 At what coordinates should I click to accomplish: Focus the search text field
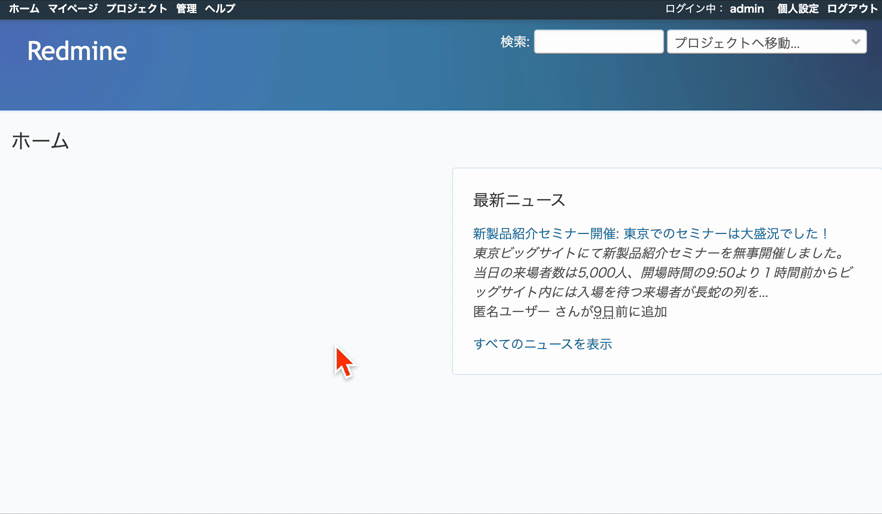[598, 42]
